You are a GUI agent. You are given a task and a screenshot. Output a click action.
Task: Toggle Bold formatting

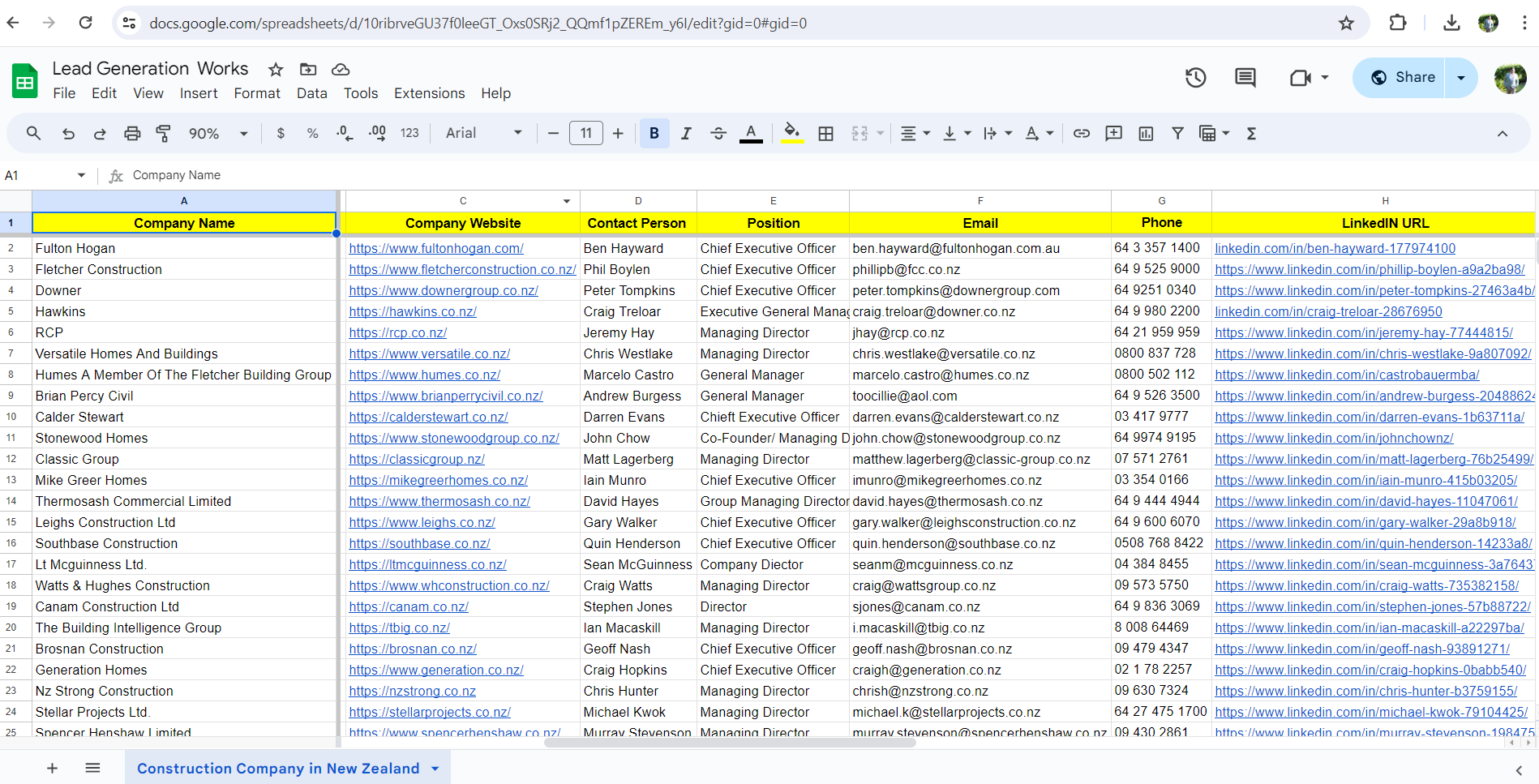(x=654, y=134)
